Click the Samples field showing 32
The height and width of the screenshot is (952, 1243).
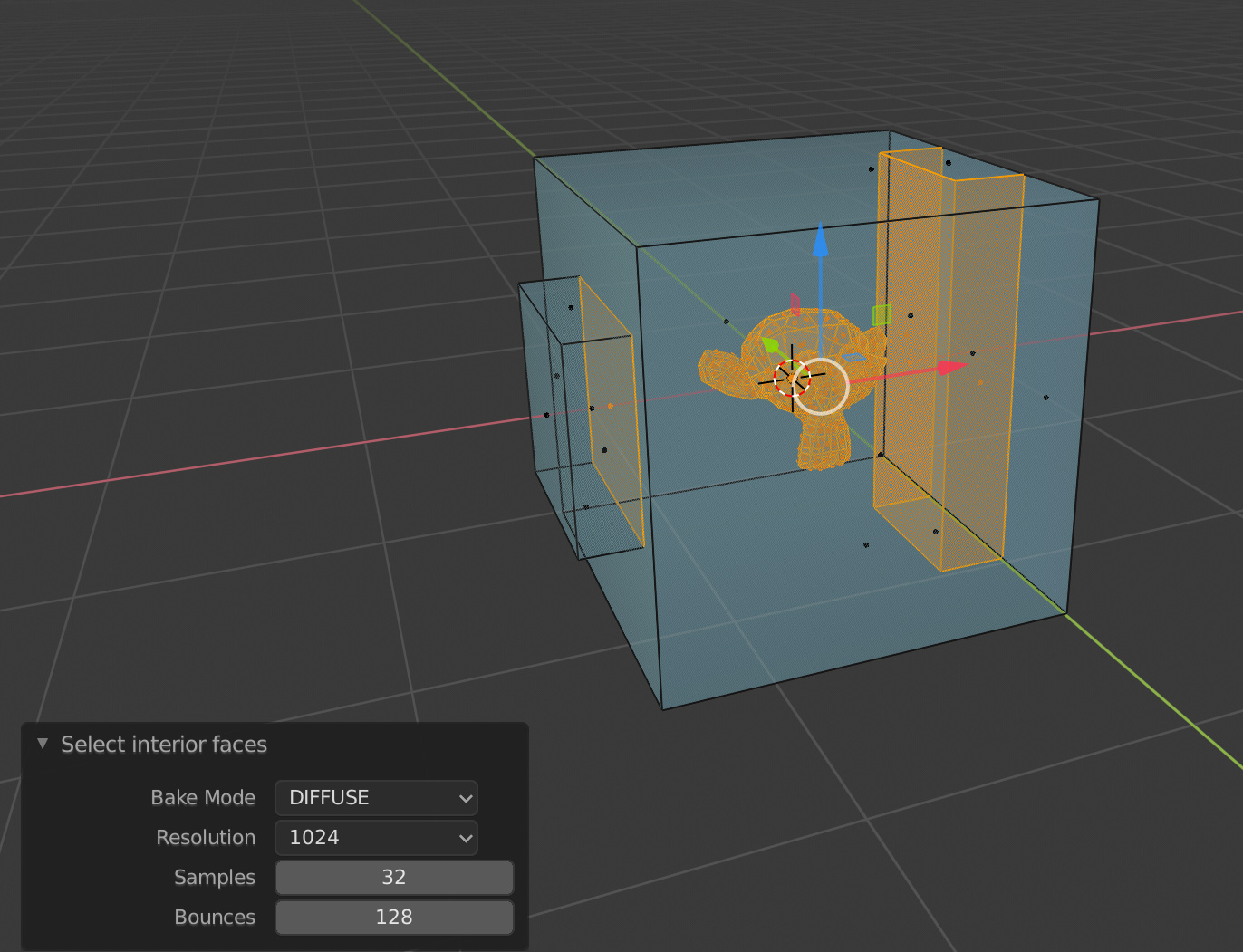coord(394,878)
